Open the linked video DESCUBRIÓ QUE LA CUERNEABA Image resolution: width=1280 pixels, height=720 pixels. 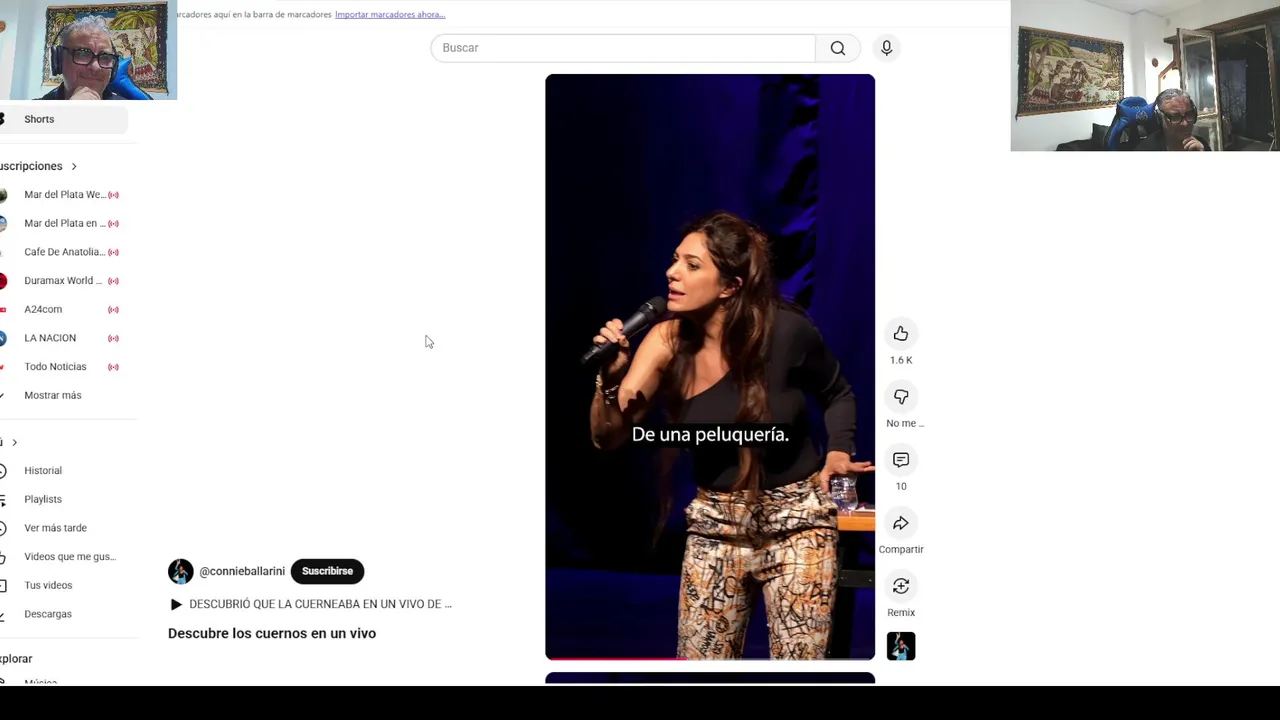coord(320,604)
